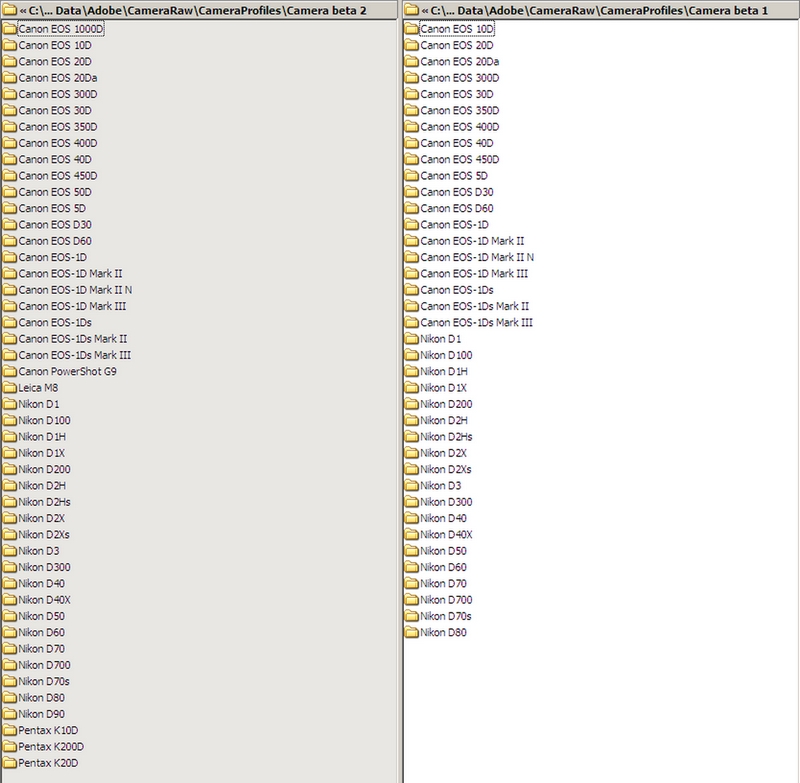Select Canon EOS 400D in beta 2 pane
800x783 pixels.
(x=58, y=143)
